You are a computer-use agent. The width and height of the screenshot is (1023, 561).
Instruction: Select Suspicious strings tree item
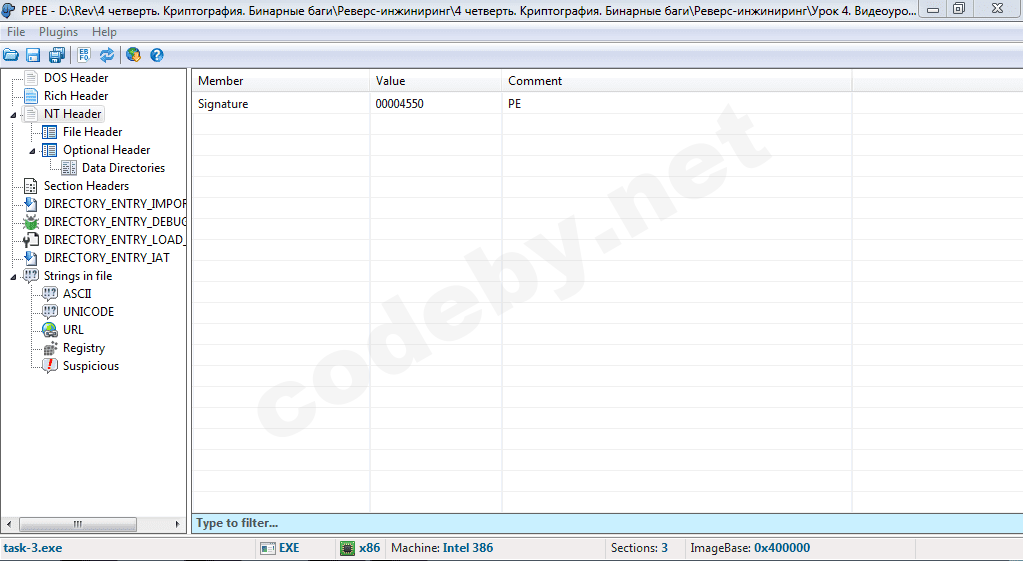click(91, 366)
